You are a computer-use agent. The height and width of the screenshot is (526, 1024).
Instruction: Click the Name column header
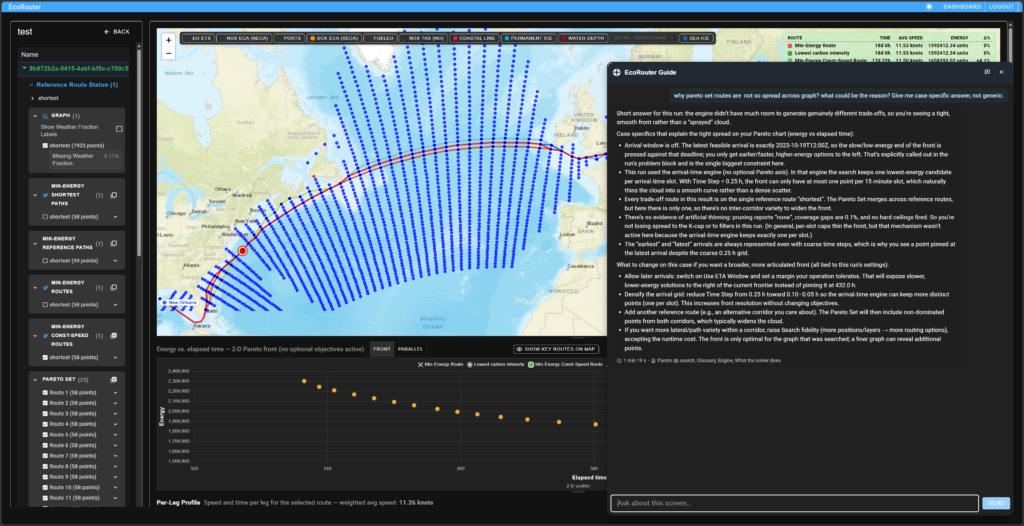click(x=29, y=55)
